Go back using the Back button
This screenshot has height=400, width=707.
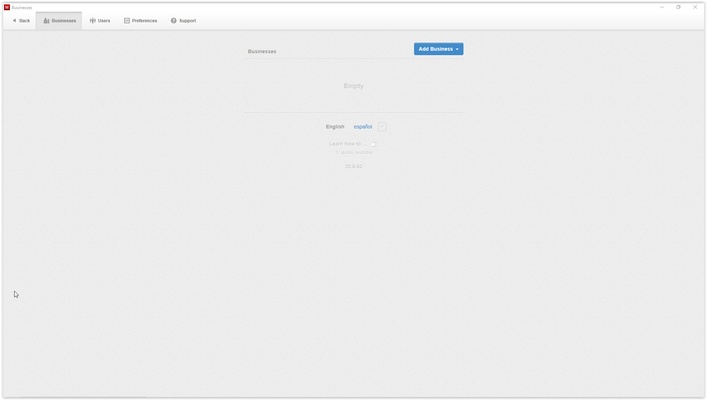21,21
